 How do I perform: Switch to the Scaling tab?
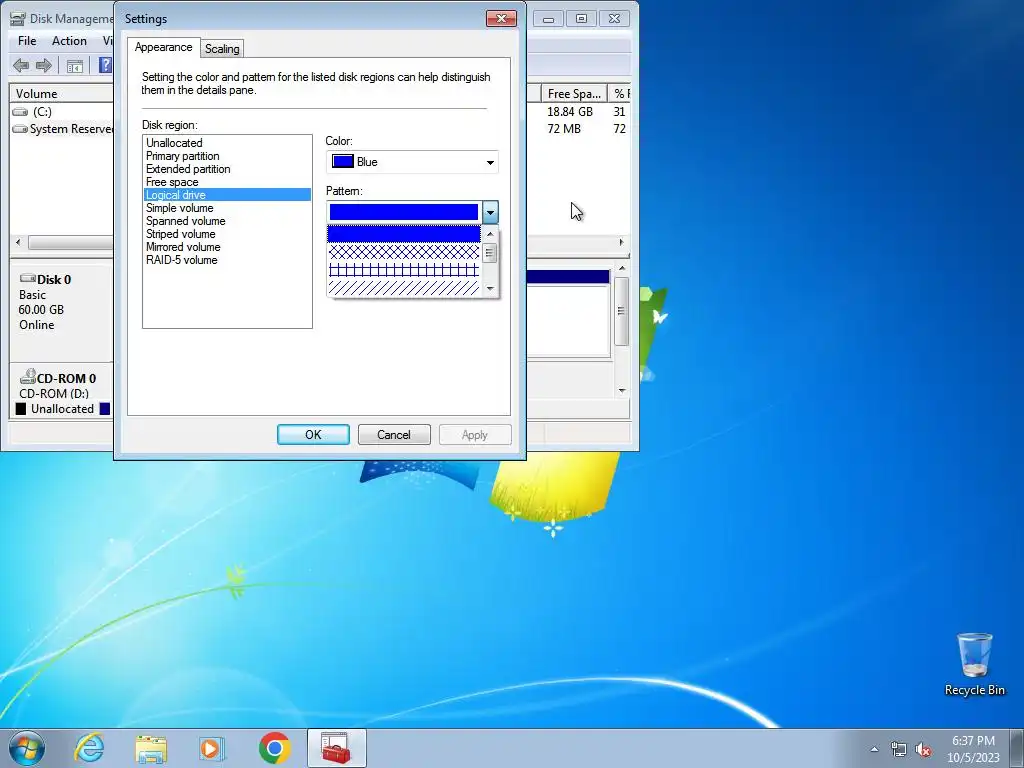tap(222, 48)
